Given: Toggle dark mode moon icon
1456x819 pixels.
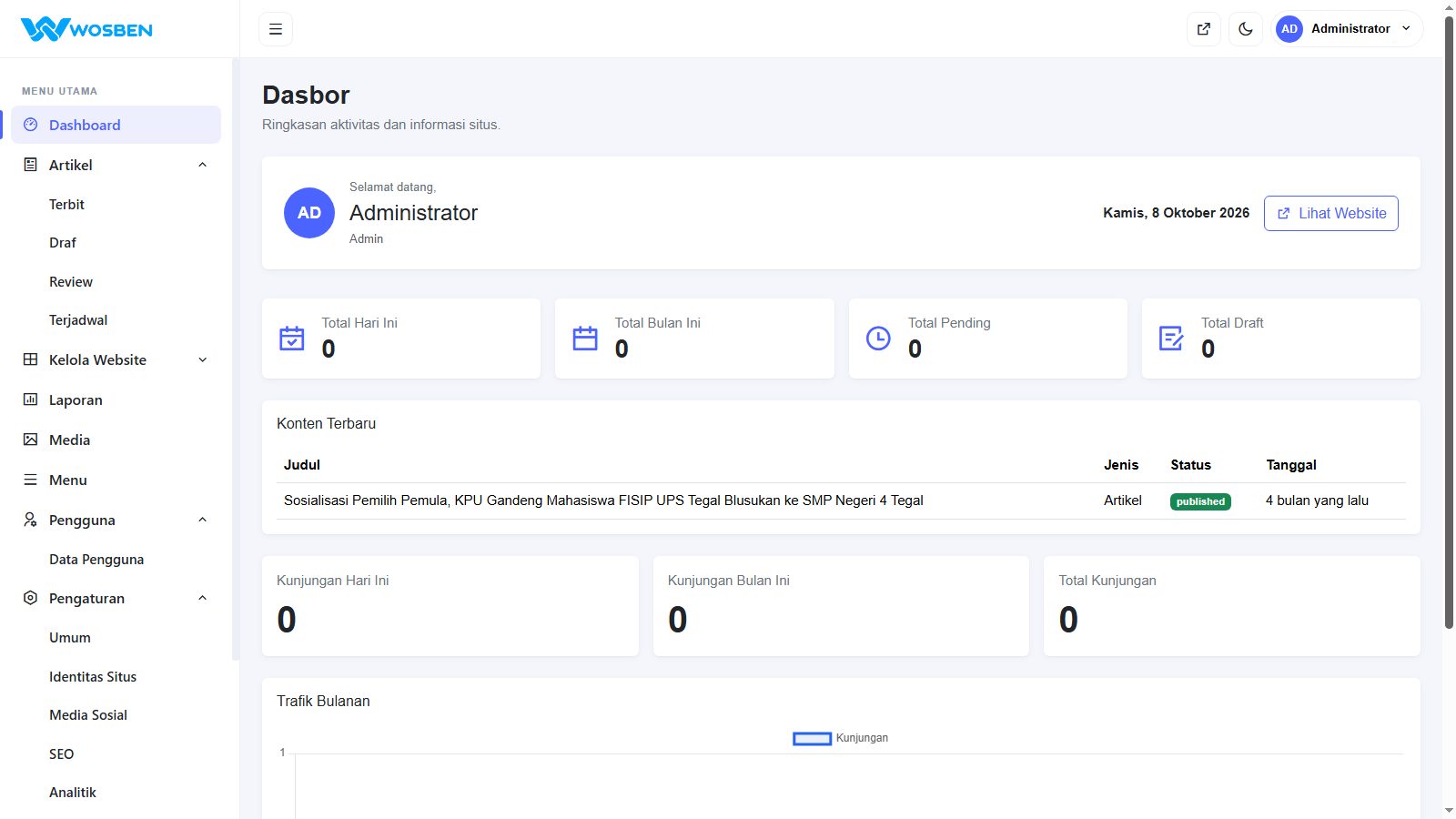Looking at the screenshot, I should click(x=1246, y=29).
